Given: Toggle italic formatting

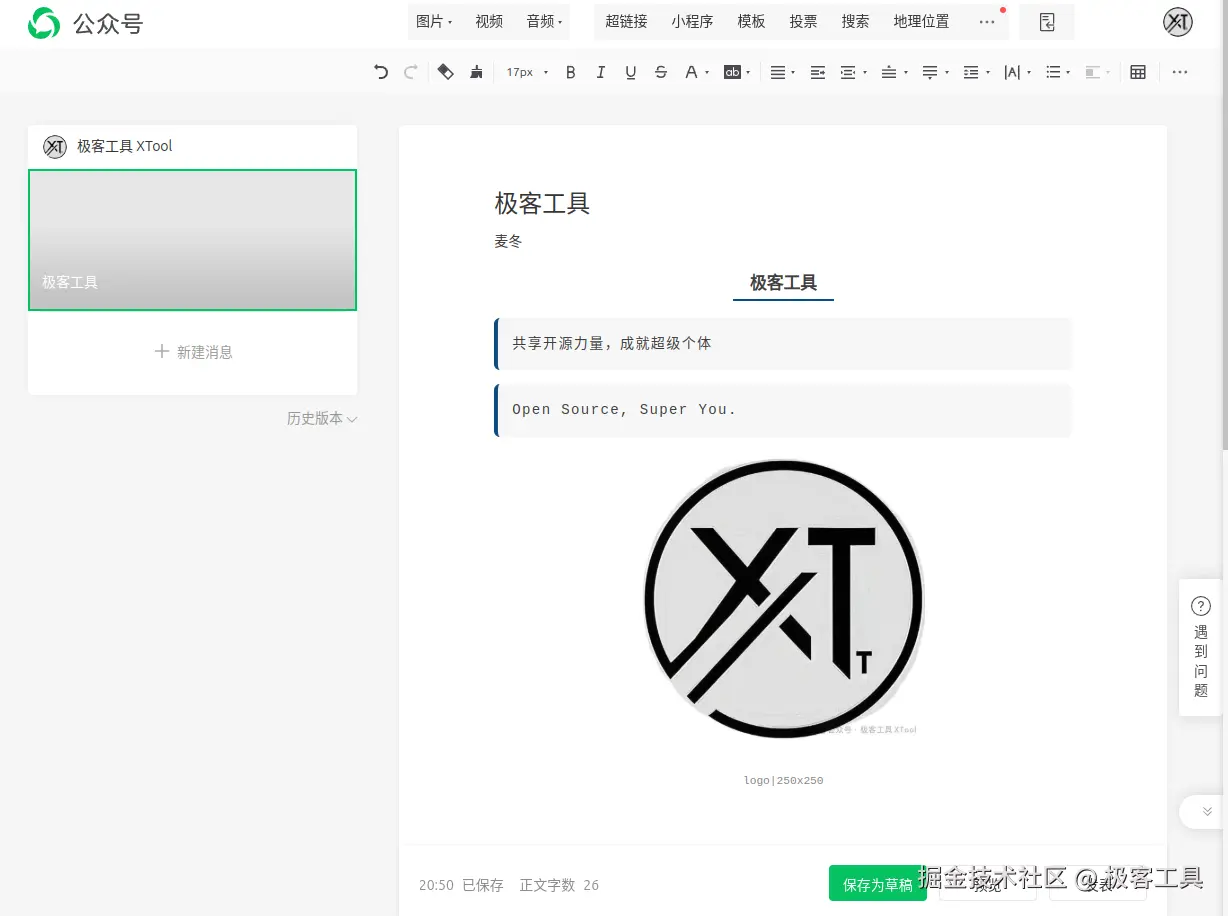Looking at the screenshot, I should [x=600, y=71].
